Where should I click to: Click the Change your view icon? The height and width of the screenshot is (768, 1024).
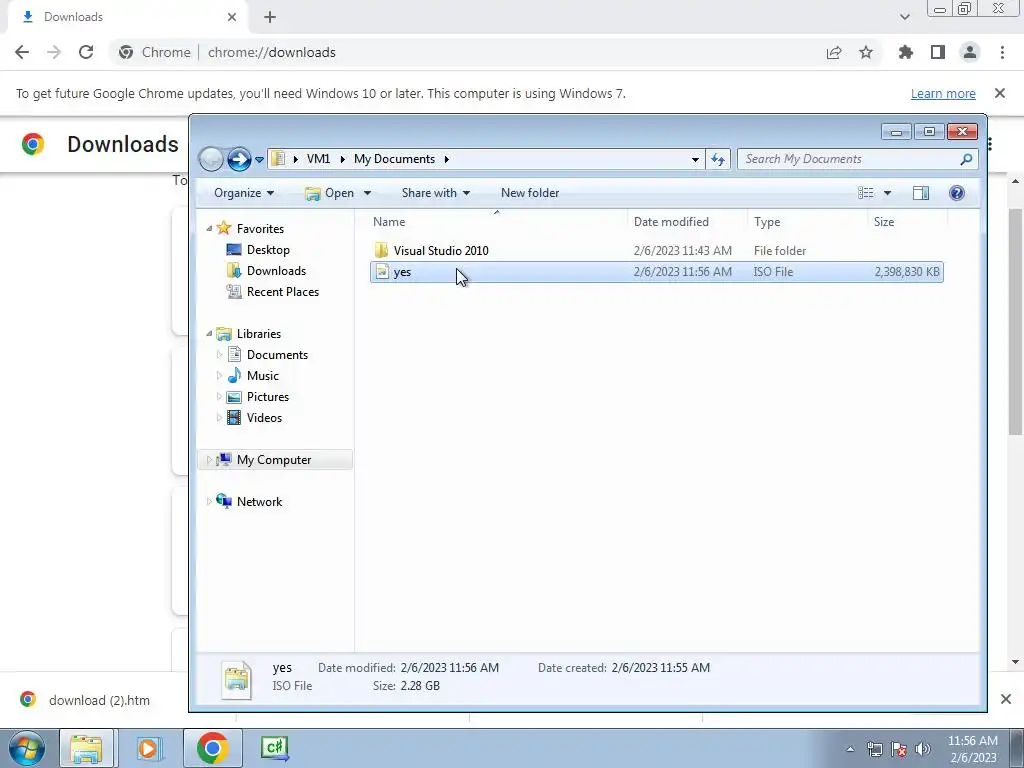coord(865,193)
